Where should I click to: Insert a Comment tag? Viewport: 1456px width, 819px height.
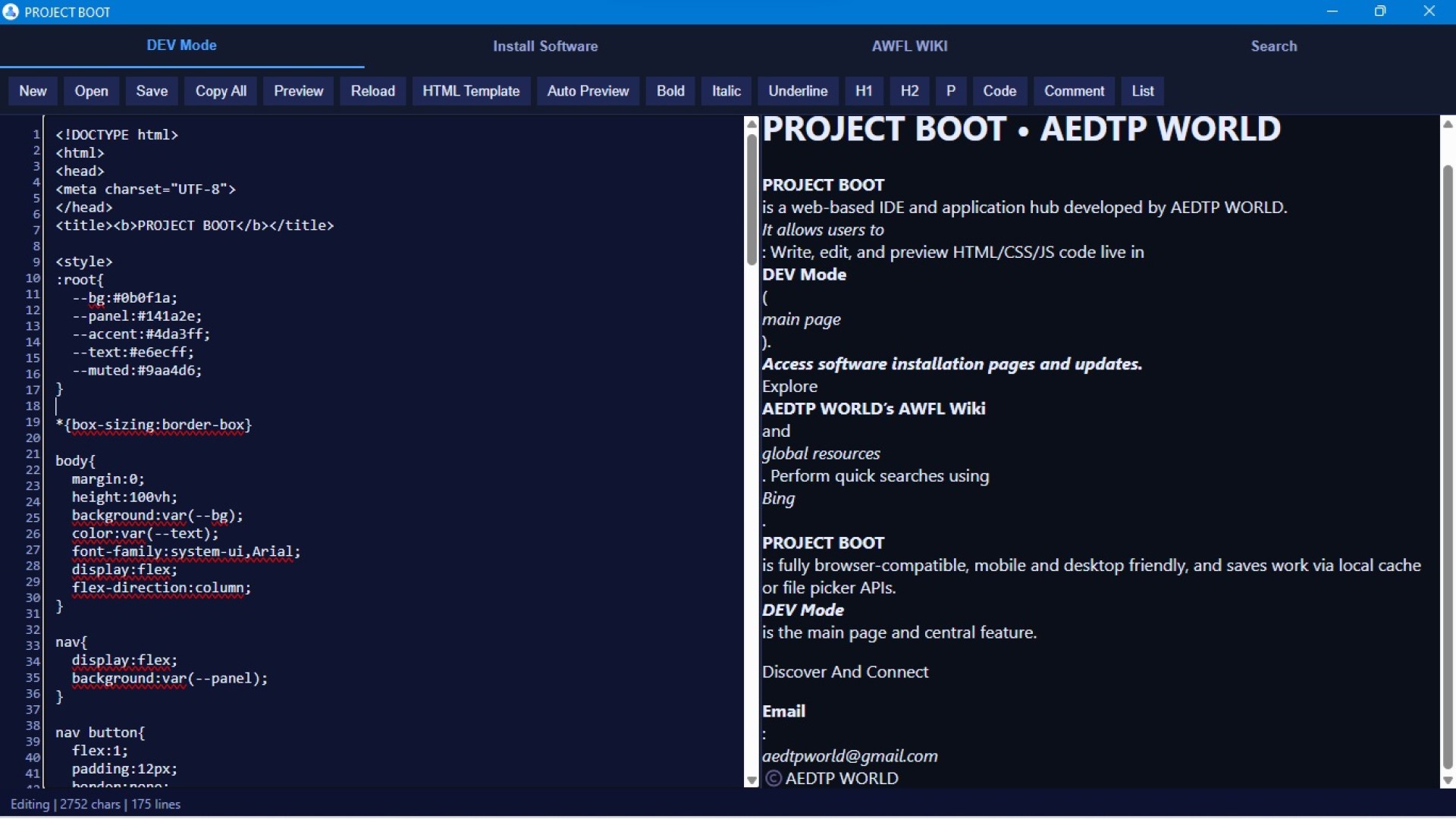point(1074,91)
